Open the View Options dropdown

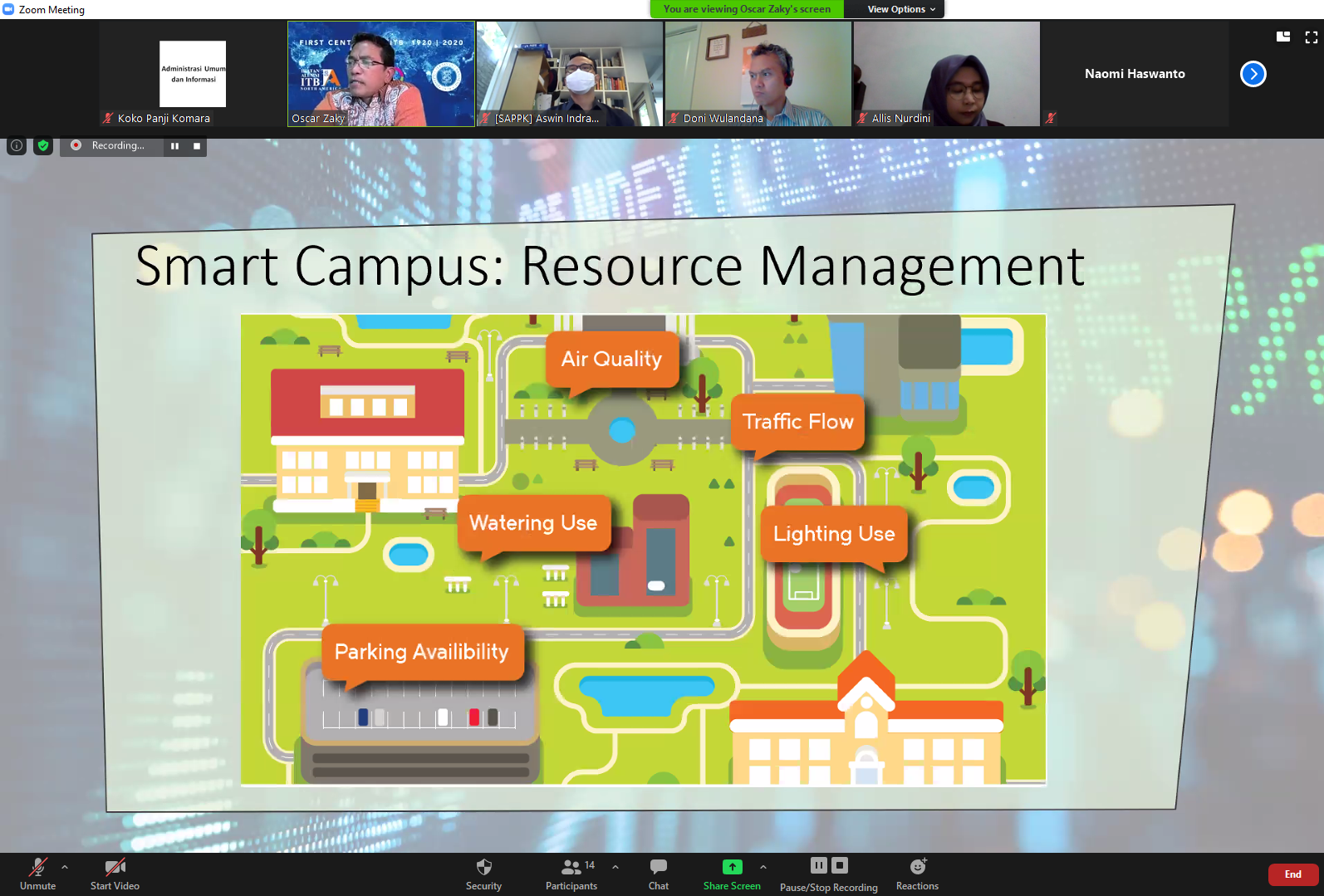900,9
